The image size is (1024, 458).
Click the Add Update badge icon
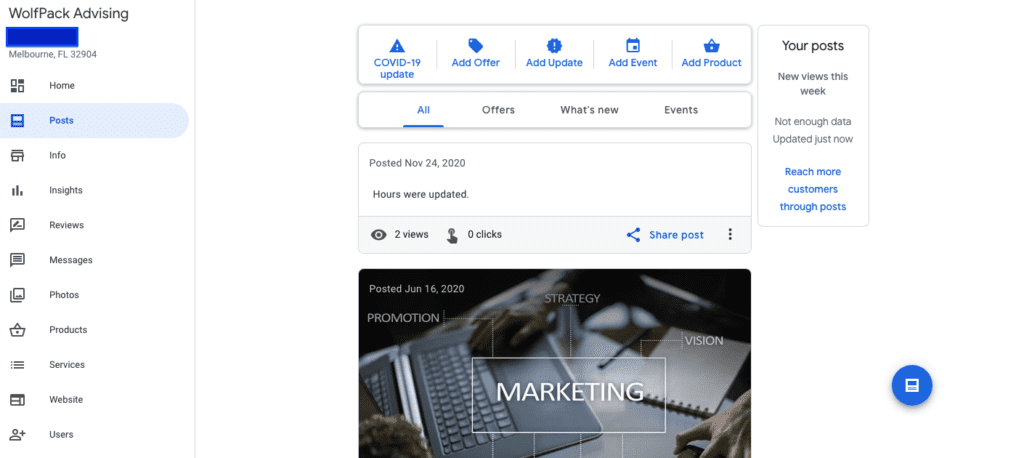(x=554, y=46)
